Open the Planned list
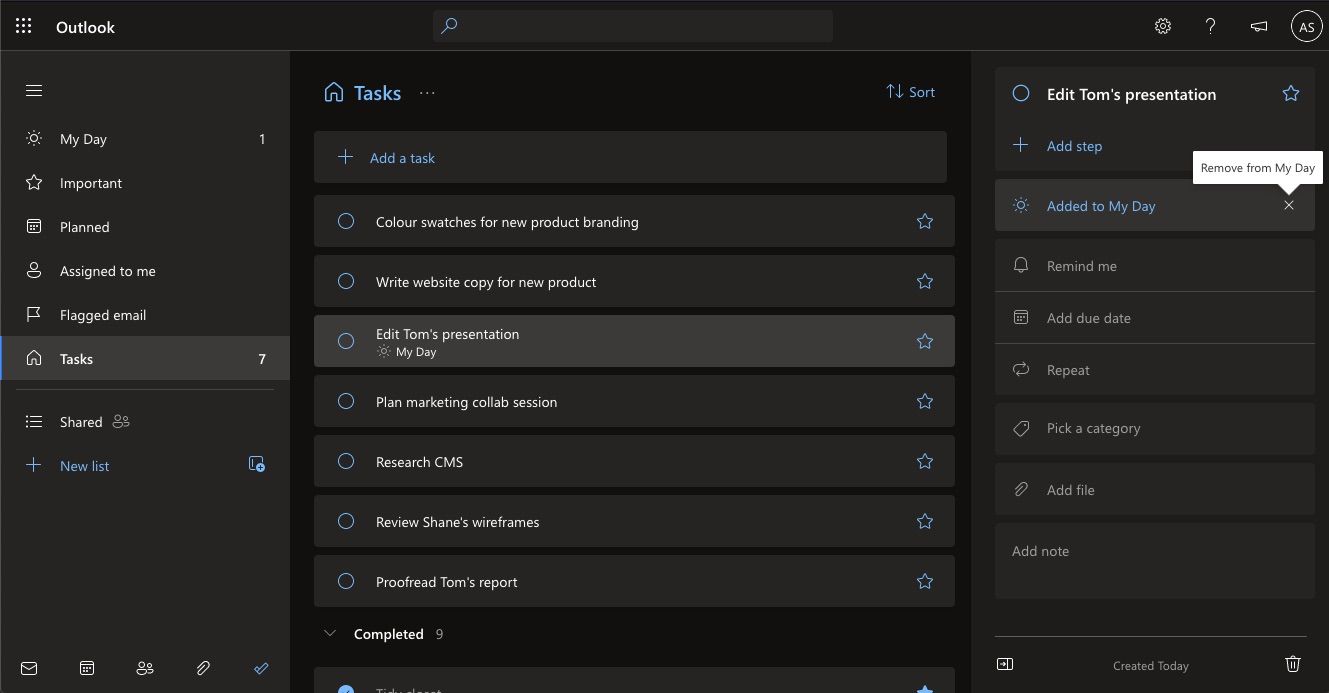The image size is (1329, 693). (85, 227)
